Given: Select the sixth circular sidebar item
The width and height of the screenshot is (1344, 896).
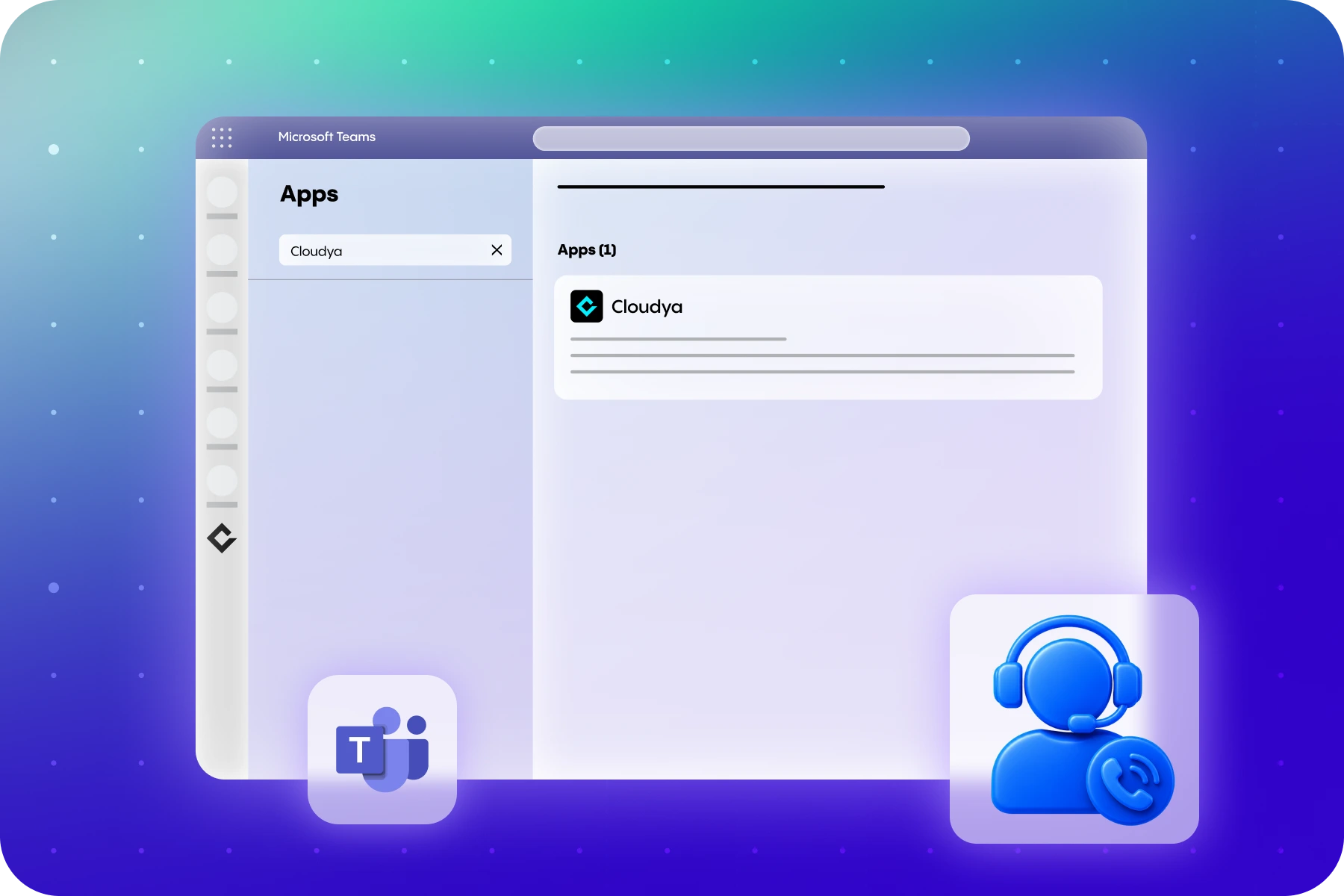Looking at the screenshot, I should click(222, 480).
